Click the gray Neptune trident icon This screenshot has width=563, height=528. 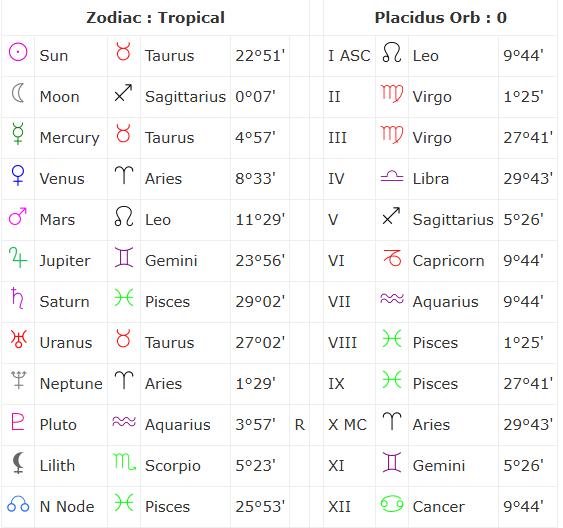(18, 380)
